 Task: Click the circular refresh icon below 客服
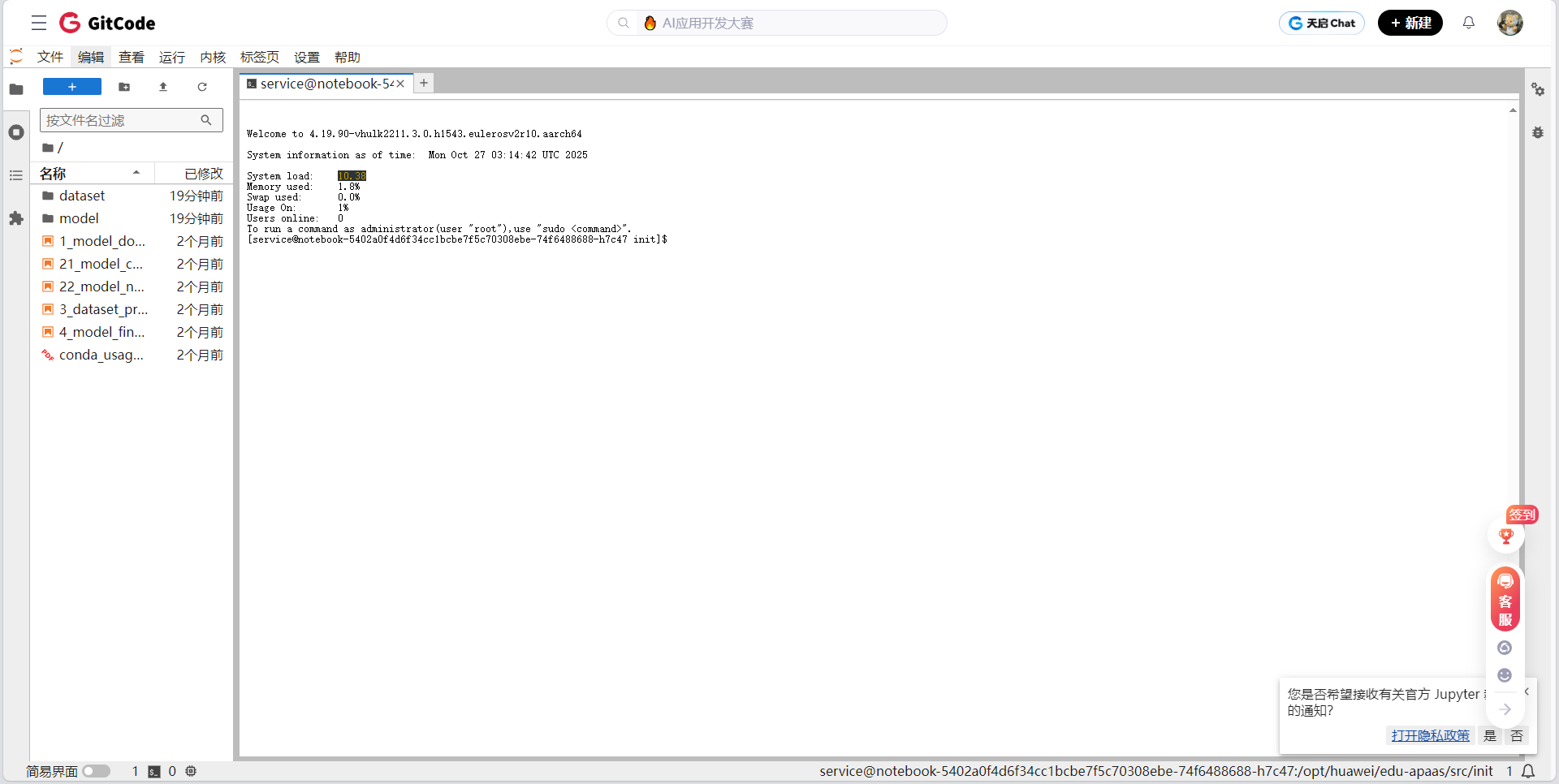(x=1505, y=648)
